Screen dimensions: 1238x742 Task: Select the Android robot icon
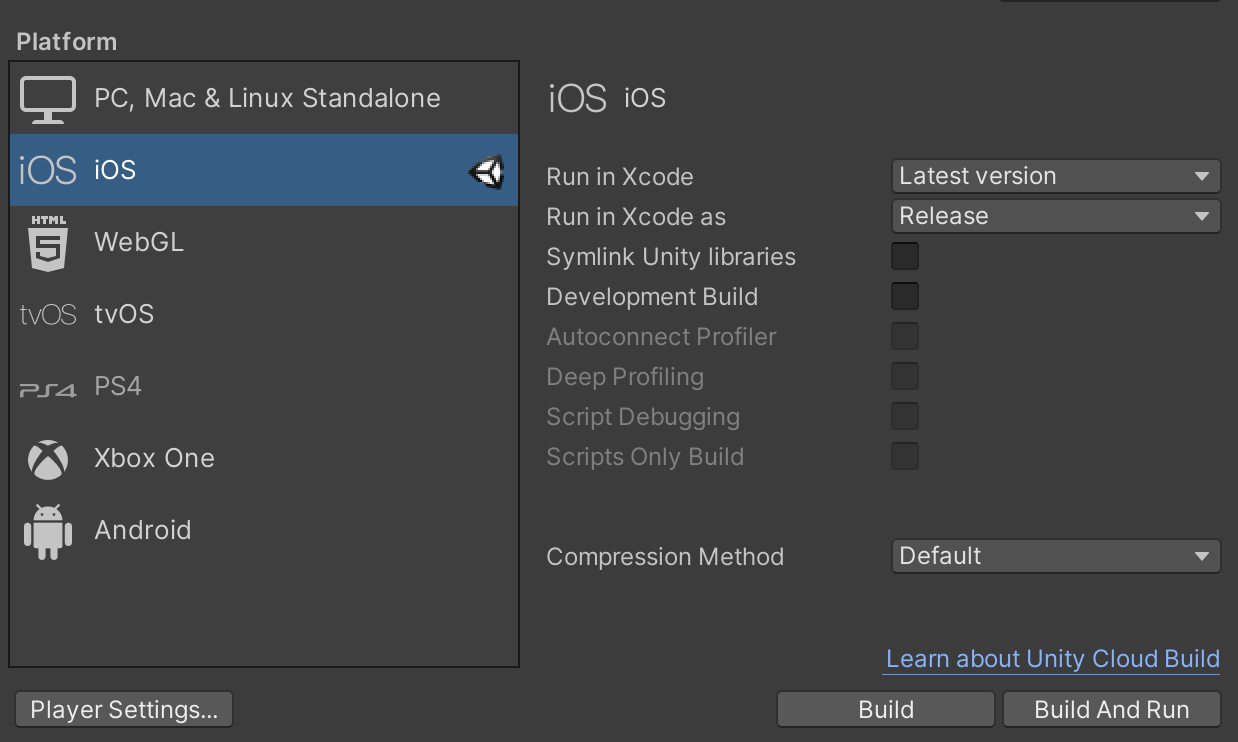click(x=48, y=531)
